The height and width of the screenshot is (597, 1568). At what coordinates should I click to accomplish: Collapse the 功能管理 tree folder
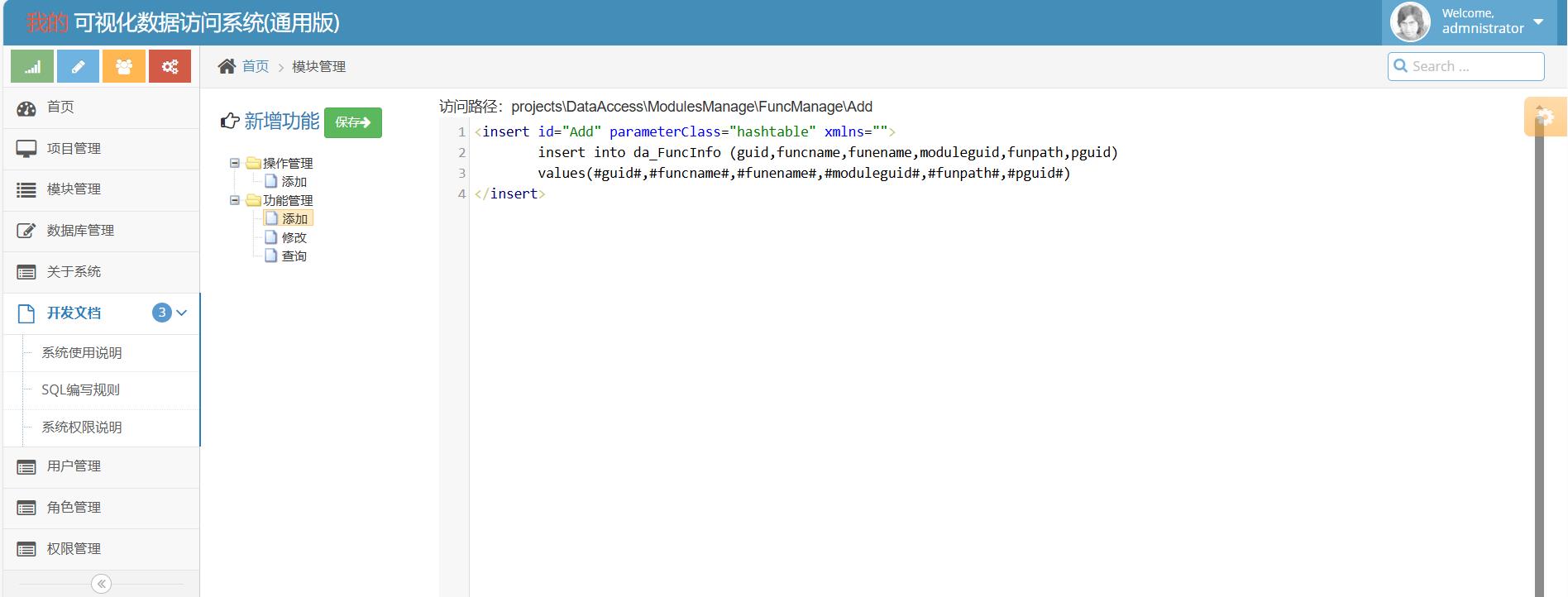click(235, 200)
